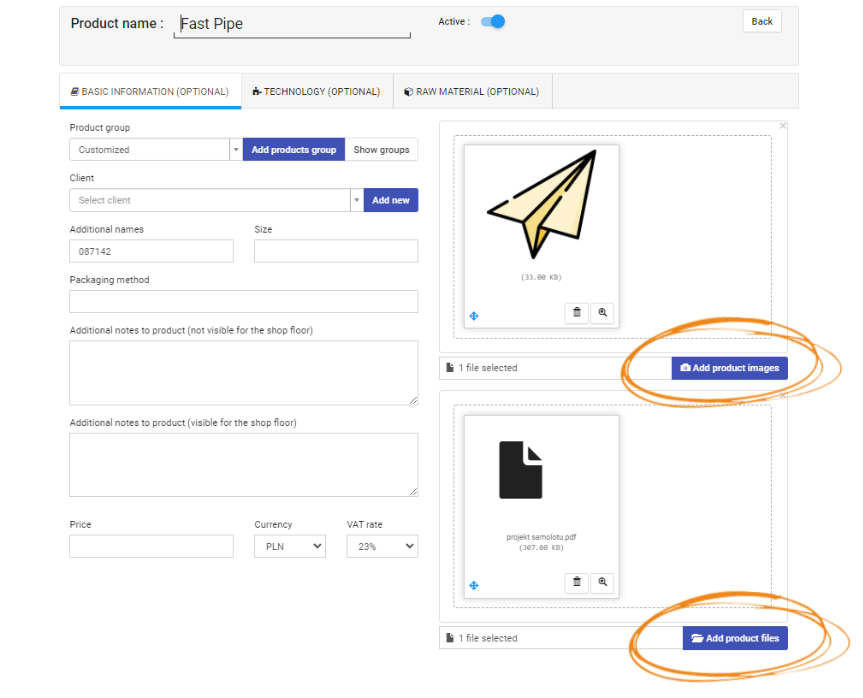
Task: Delete the paper plane product image
Action: [x=577, y=313]
